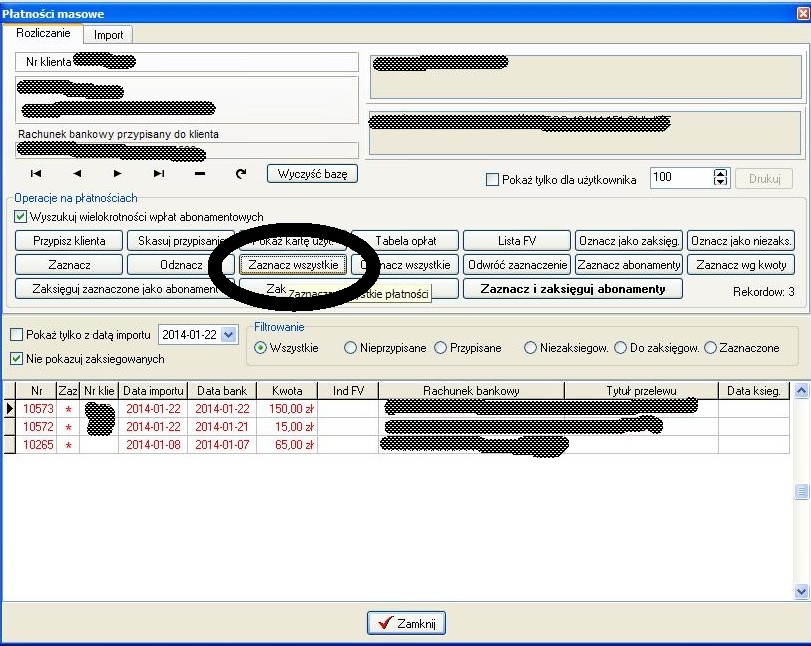Open the Rozliczanie tab
The image size is (811, 646).
point(43,34)
